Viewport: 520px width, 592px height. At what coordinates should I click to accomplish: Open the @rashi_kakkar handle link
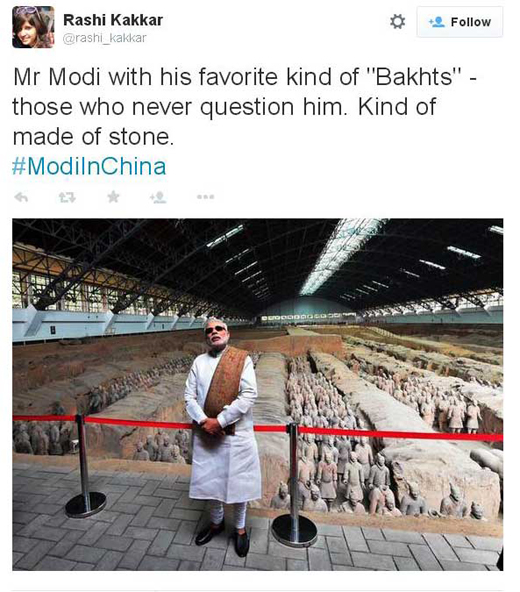point(104,38)
